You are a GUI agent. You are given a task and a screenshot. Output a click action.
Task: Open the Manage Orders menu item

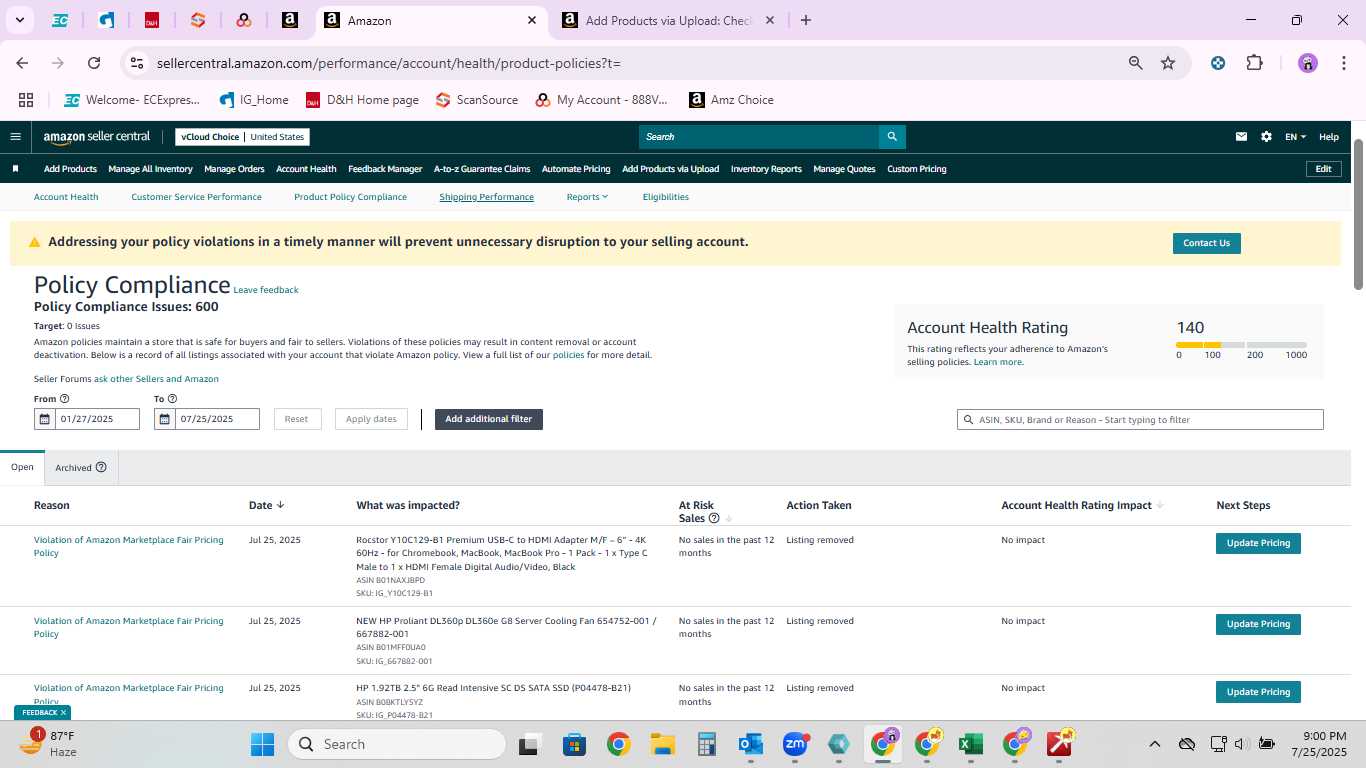pyautogui.click(x=234, y=169)
